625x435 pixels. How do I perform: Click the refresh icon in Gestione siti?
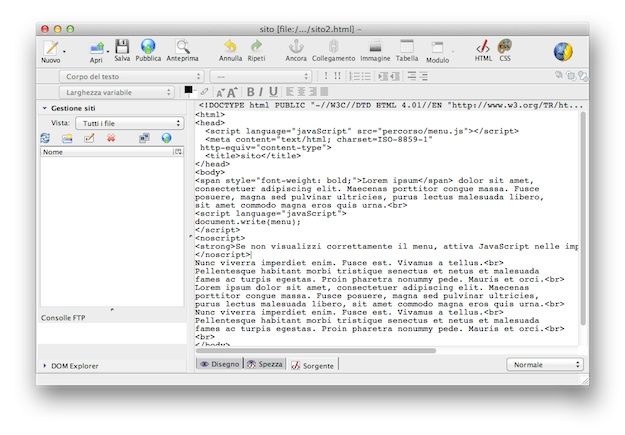coord(45,138)
